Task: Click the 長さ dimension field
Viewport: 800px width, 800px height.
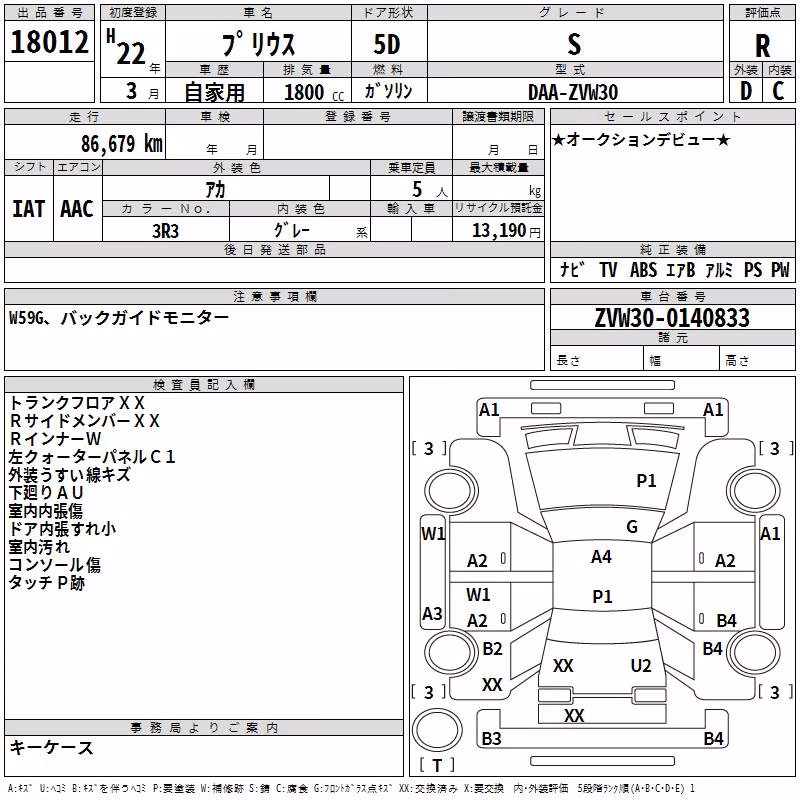Action: click(x=596, y=360)
